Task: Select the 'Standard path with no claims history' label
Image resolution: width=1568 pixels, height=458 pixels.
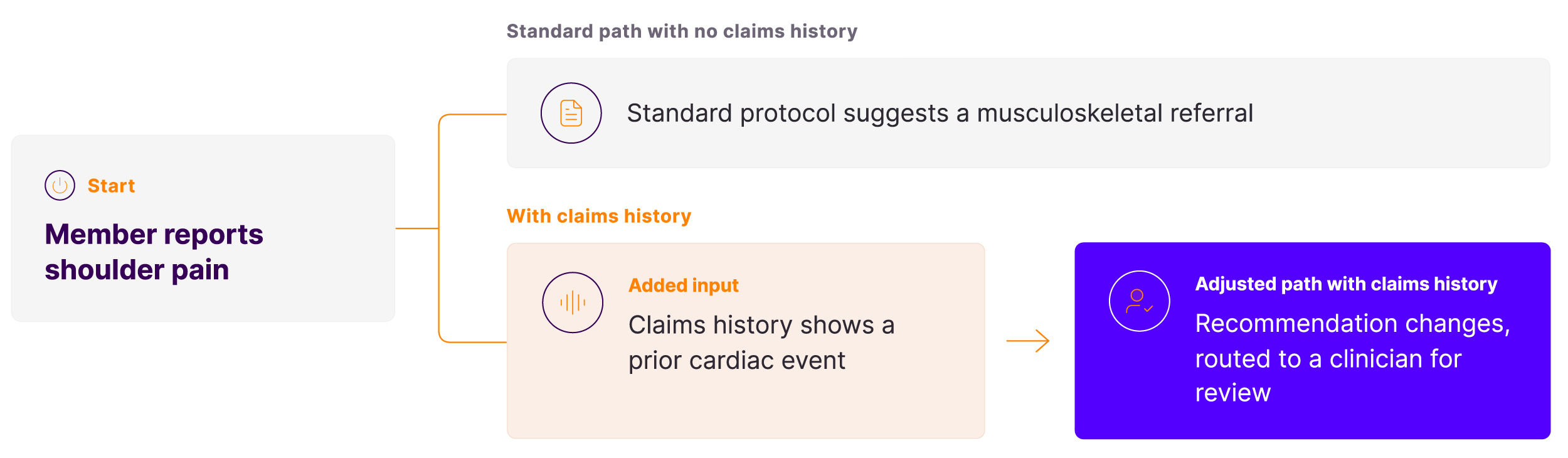Action: pyautogui.click(x=682, y=31)
